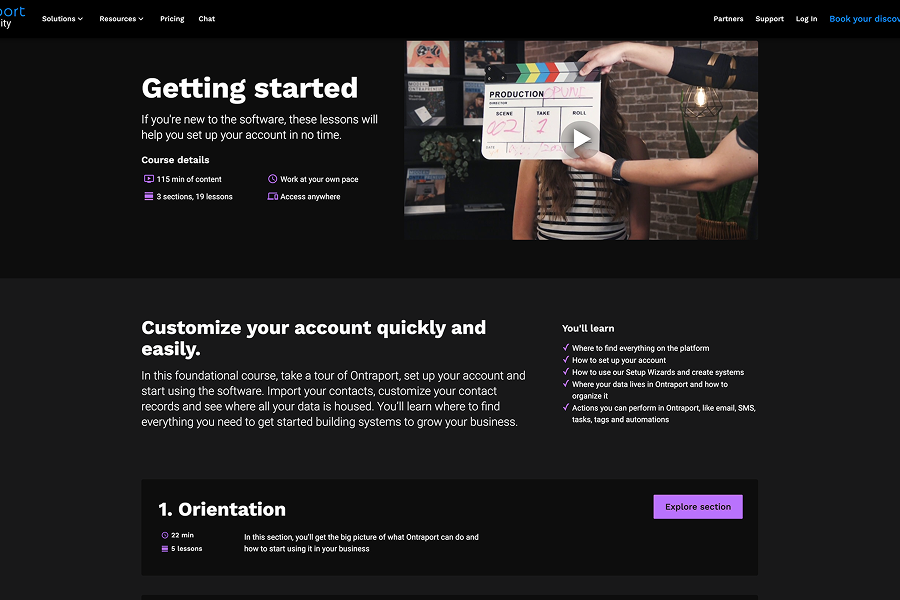
Task: Open the Support link
Action: click(769, 19)
